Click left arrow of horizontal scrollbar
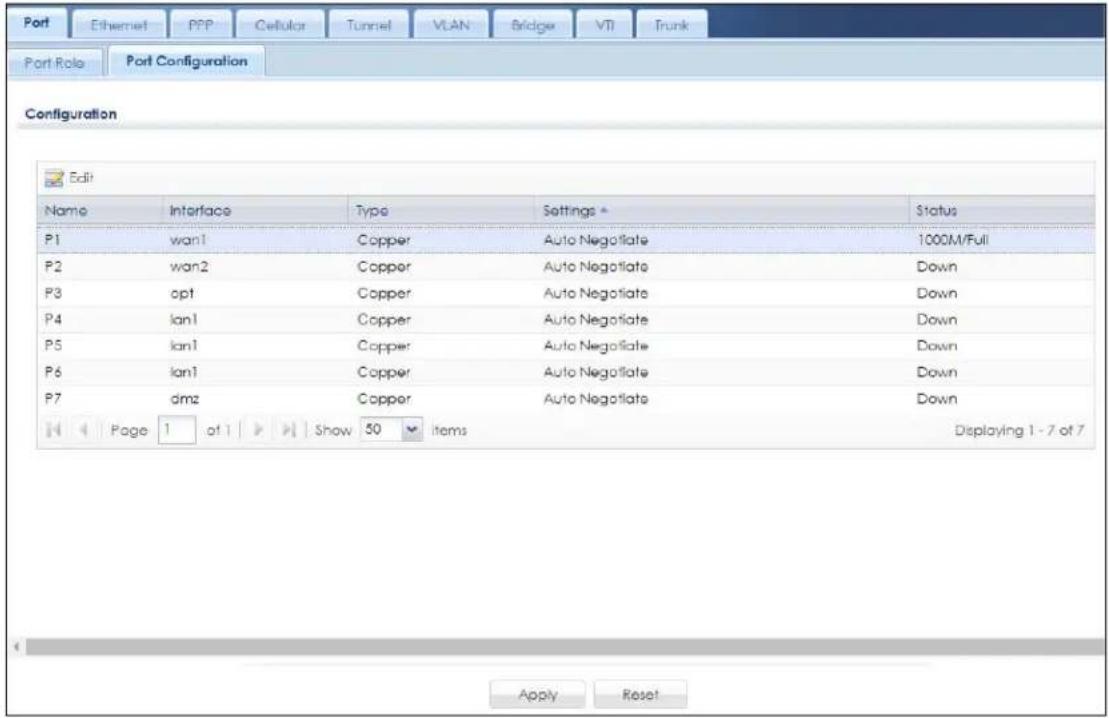This screenshot has width=1109, height=718. [x=16, y=647]
